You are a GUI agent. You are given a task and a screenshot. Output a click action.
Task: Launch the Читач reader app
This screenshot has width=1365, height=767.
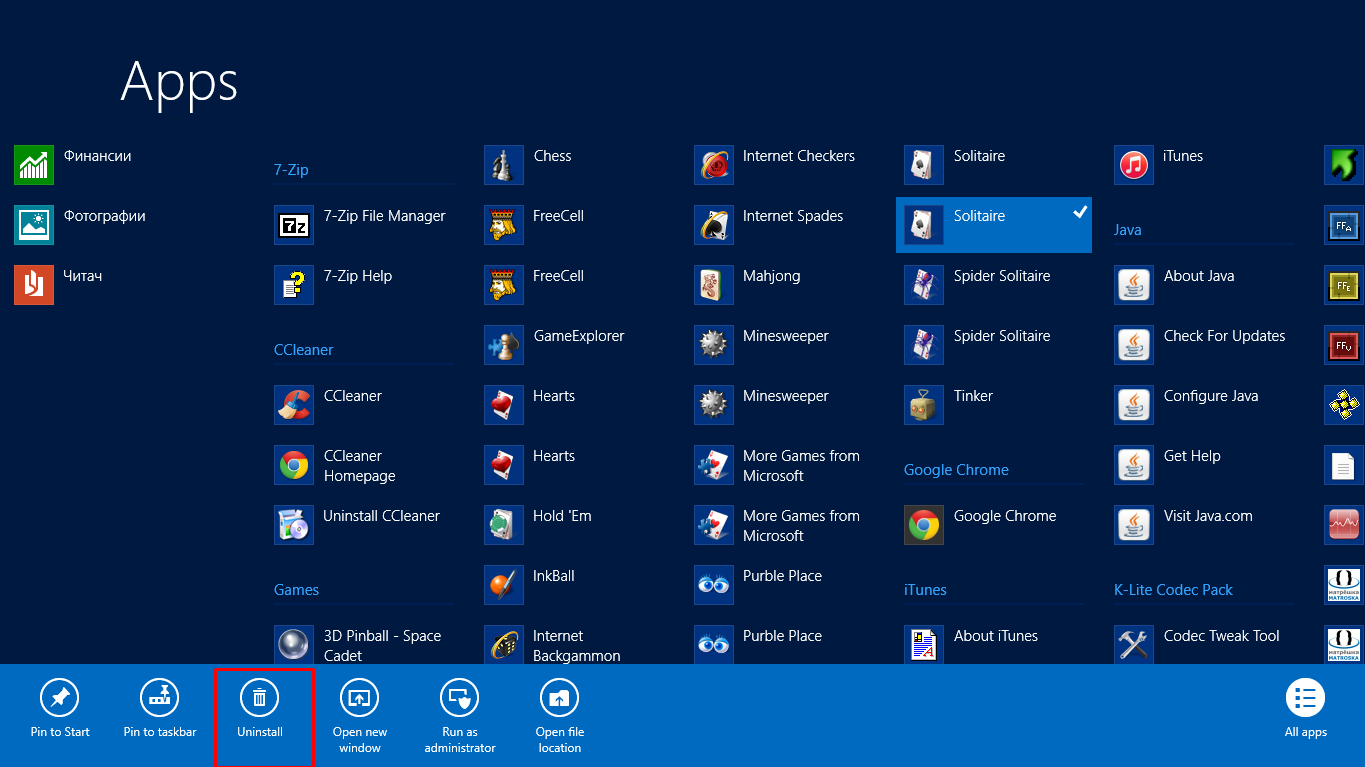click(x=58, y=285)
